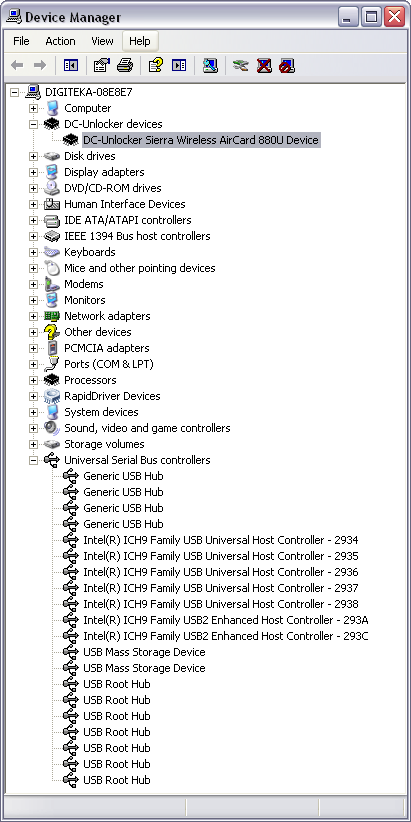Click the mouse icon for pointing devices
Screen dimensions: 411x822
[x=51, y=268]
